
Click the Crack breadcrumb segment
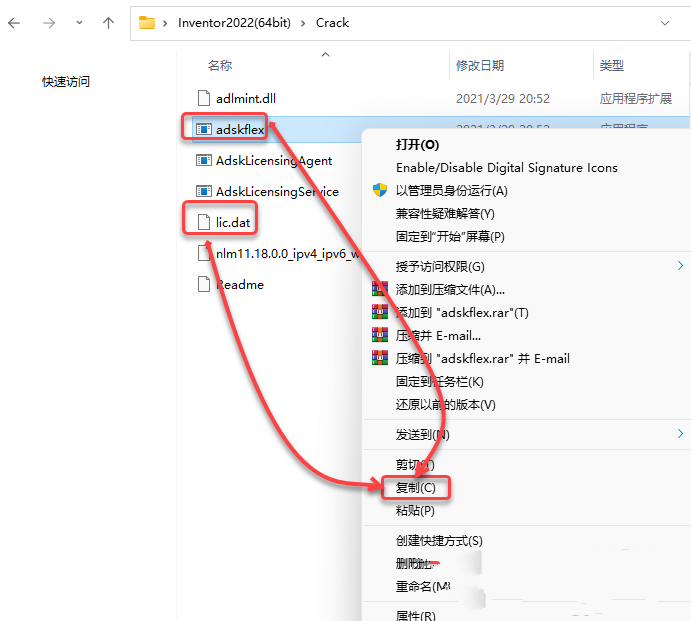332,22
